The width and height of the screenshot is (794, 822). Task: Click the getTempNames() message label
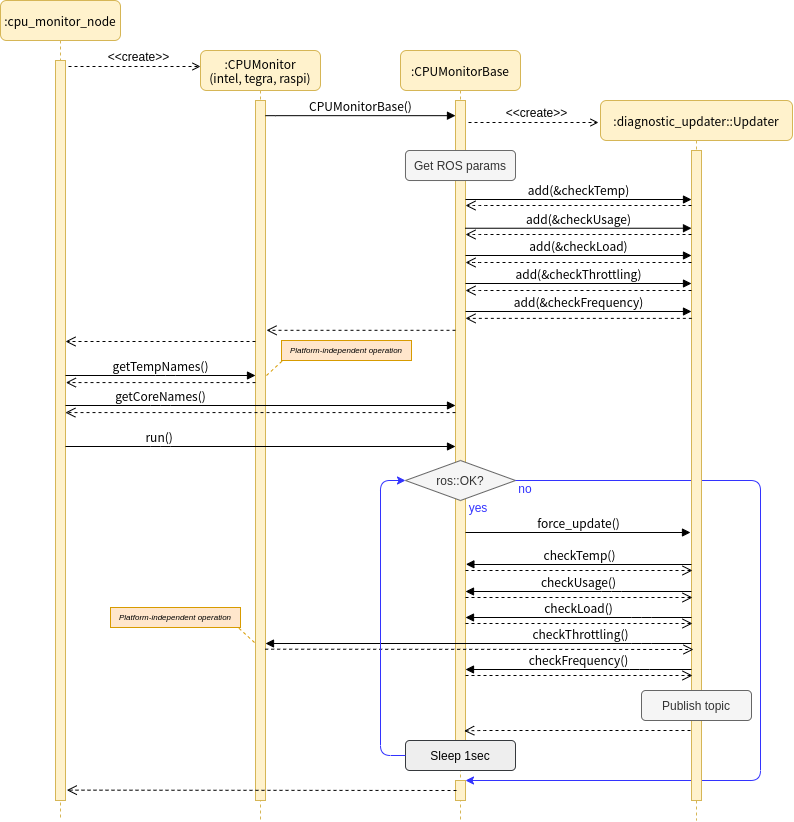click(160, 367)
